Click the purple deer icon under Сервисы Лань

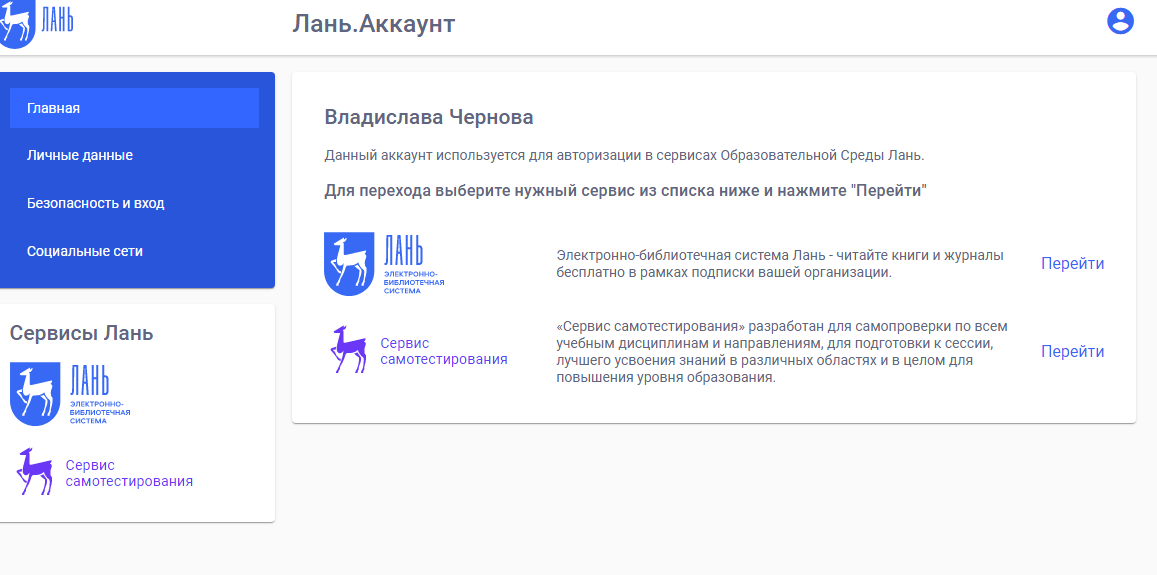tap(34, 472)
